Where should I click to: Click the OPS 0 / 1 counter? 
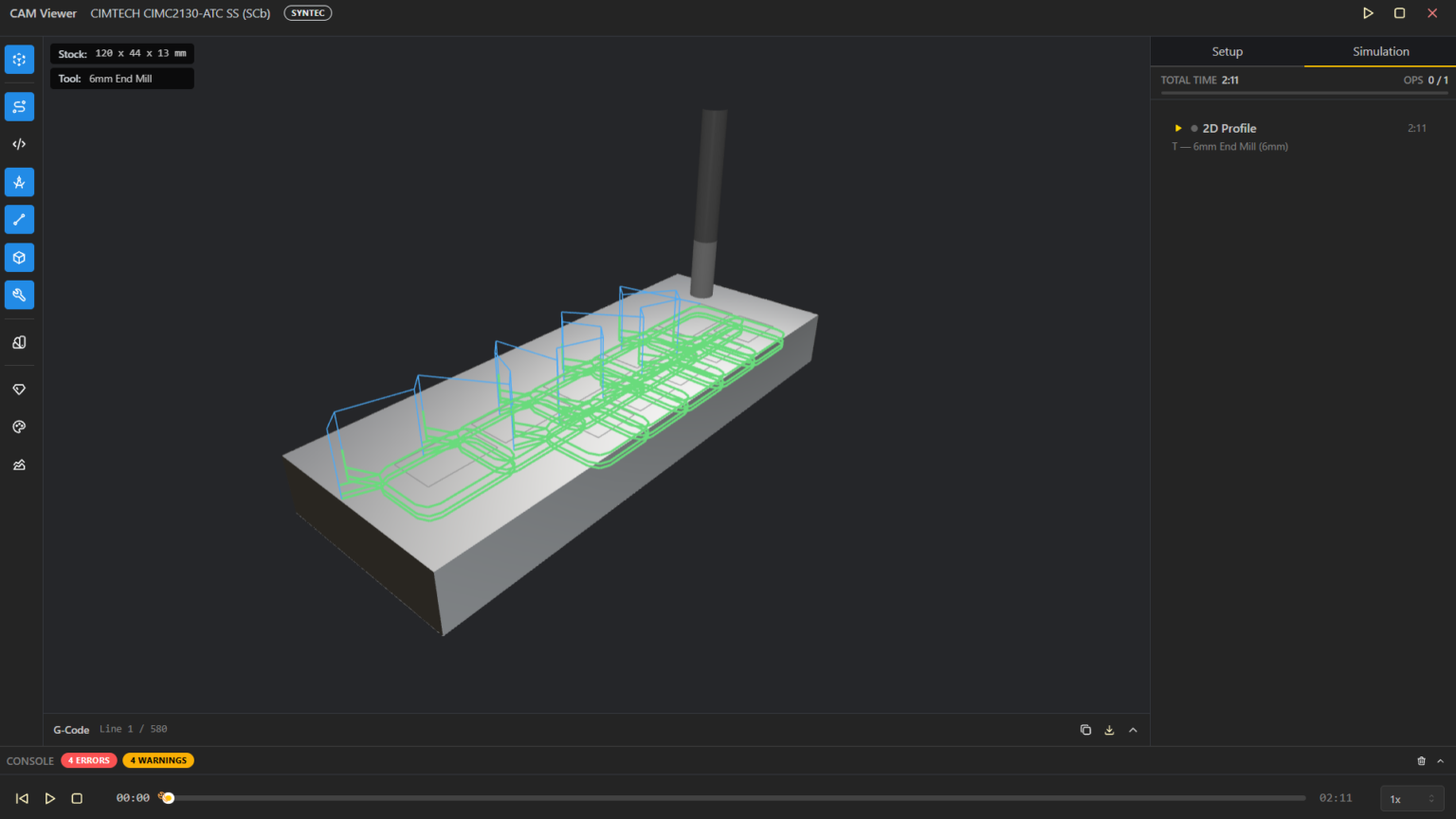point(1426,81)
